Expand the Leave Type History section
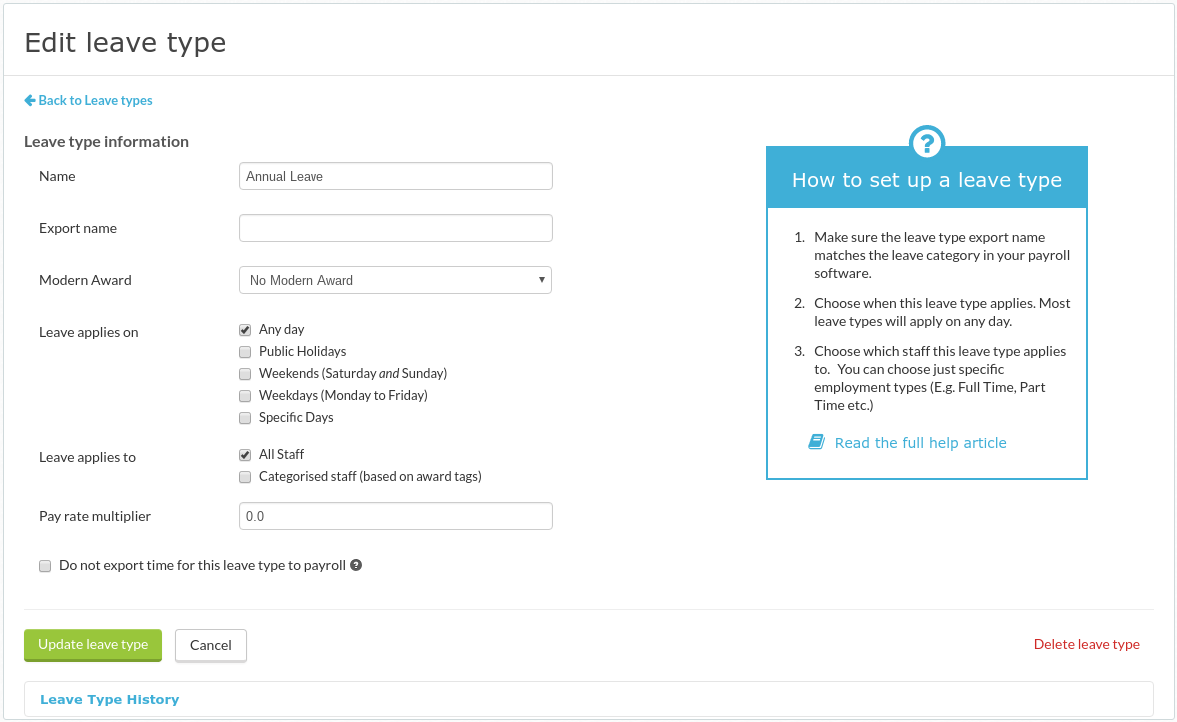1177x722 pixels. (x=109, y=699)
